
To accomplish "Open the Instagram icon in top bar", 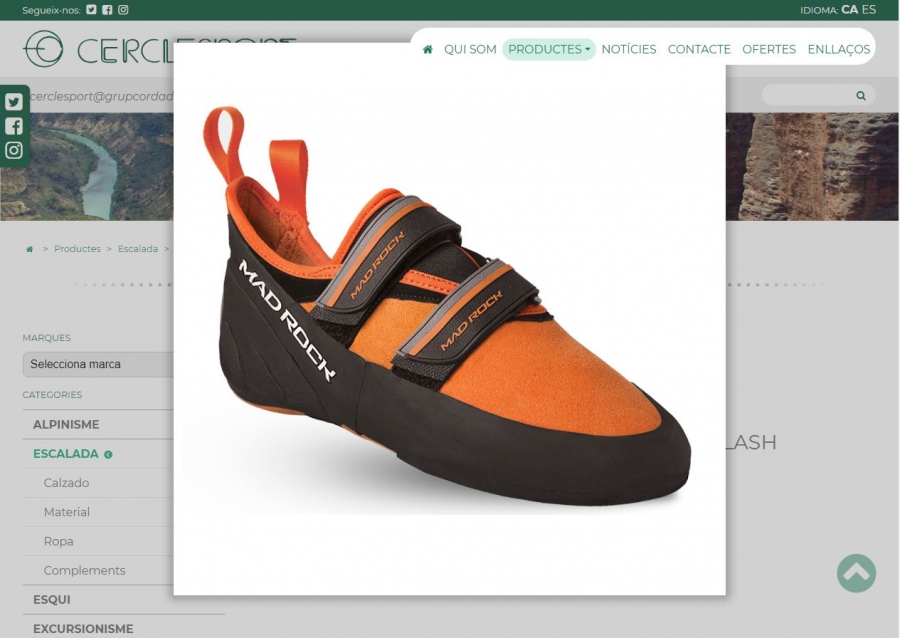I will pyautogui.click(x=123, y=10).
